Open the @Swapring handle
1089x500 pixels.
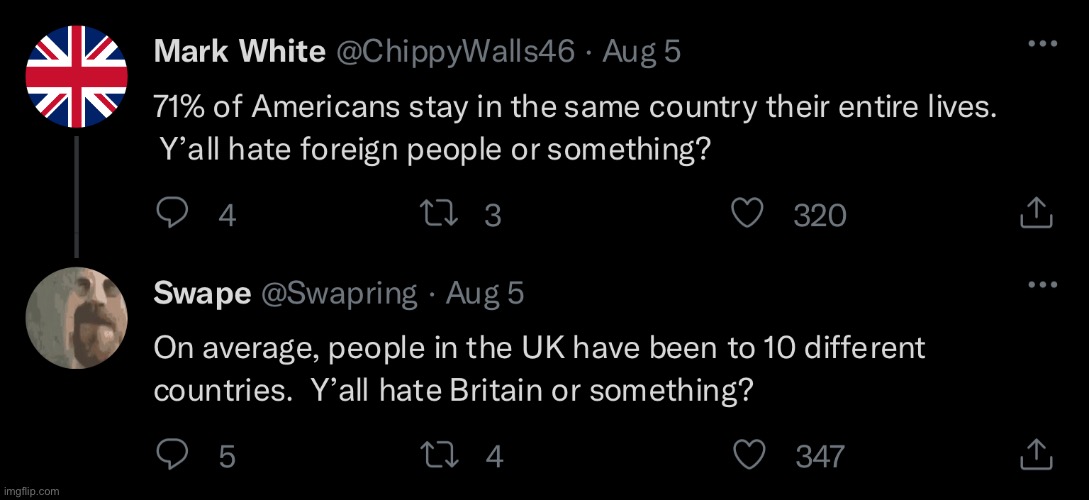339,293
